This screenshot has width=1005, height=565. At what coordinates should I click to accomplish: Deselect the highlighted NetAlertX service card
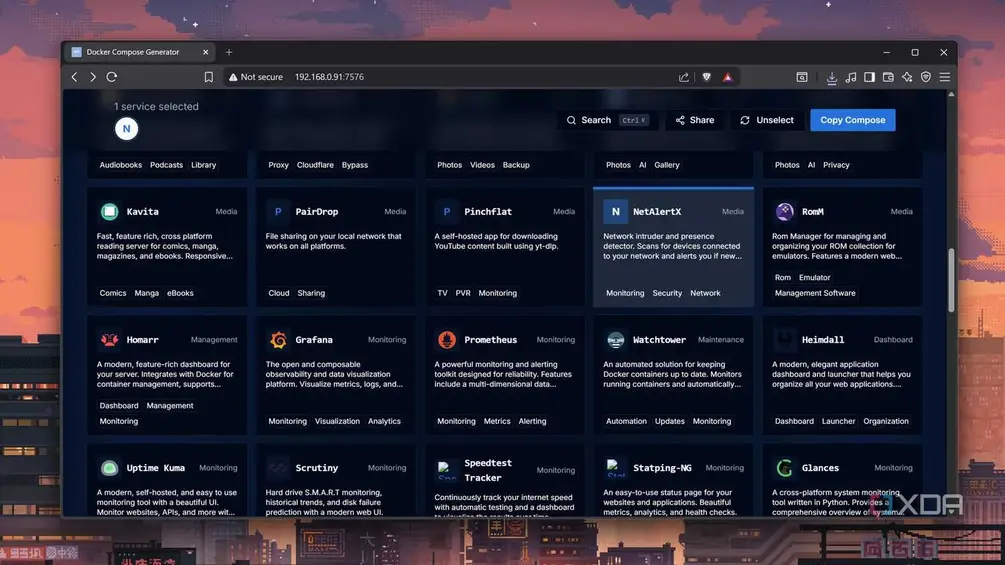coord(673,245)
